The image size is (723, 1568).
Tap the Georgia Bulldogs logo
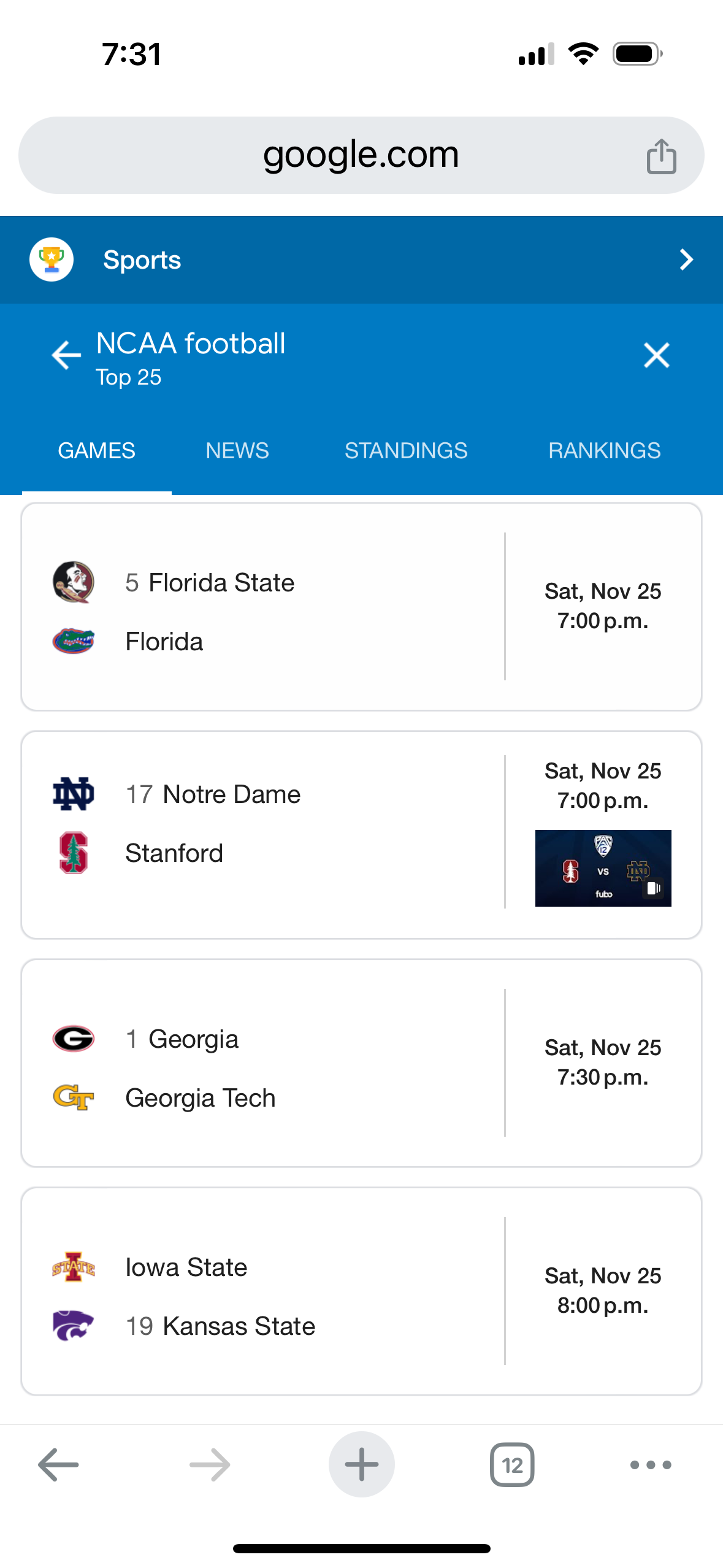click(x=74, y=1039)
